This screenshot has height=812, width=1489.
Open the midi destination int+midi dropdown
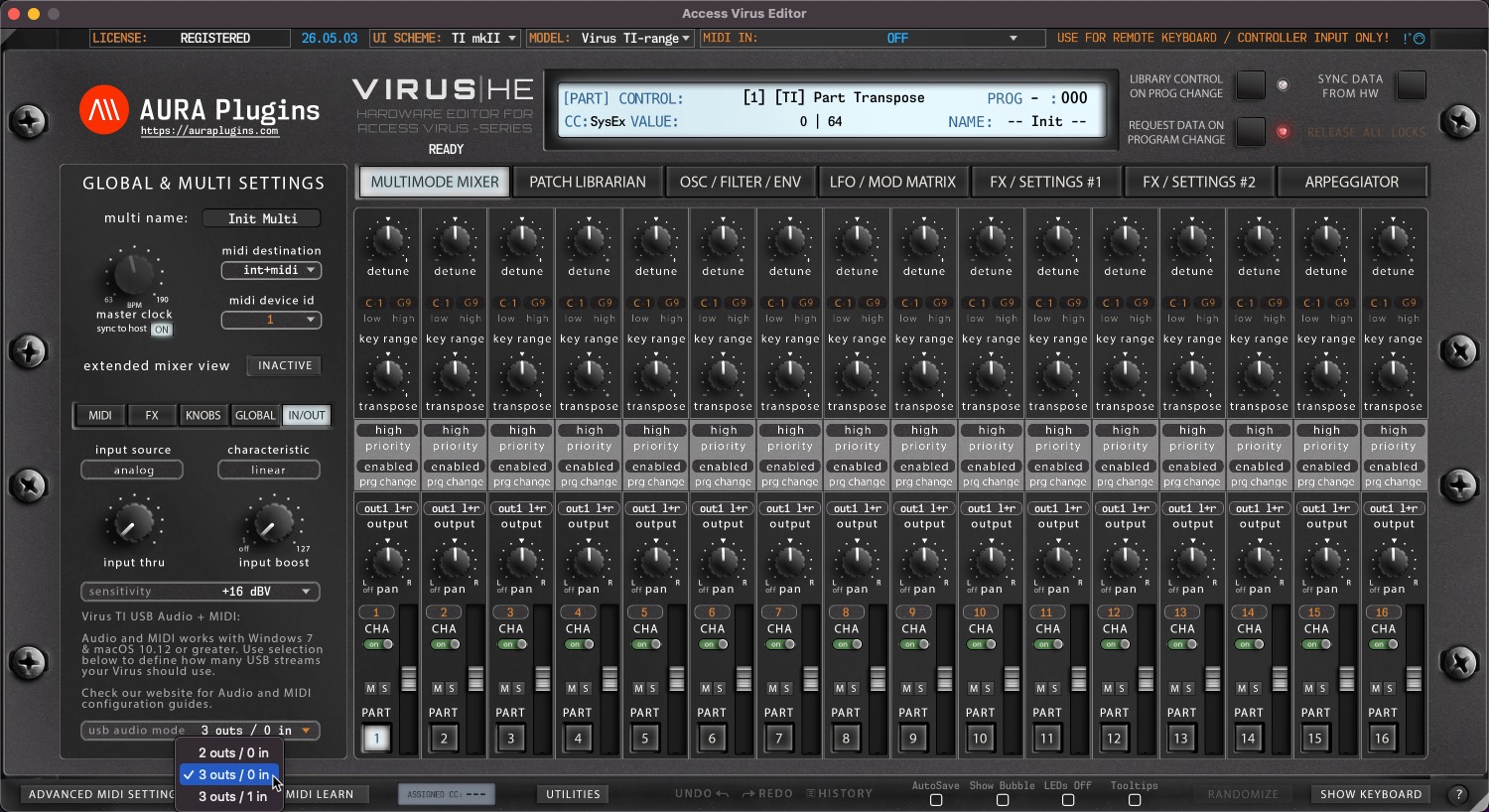coord(271,270)
